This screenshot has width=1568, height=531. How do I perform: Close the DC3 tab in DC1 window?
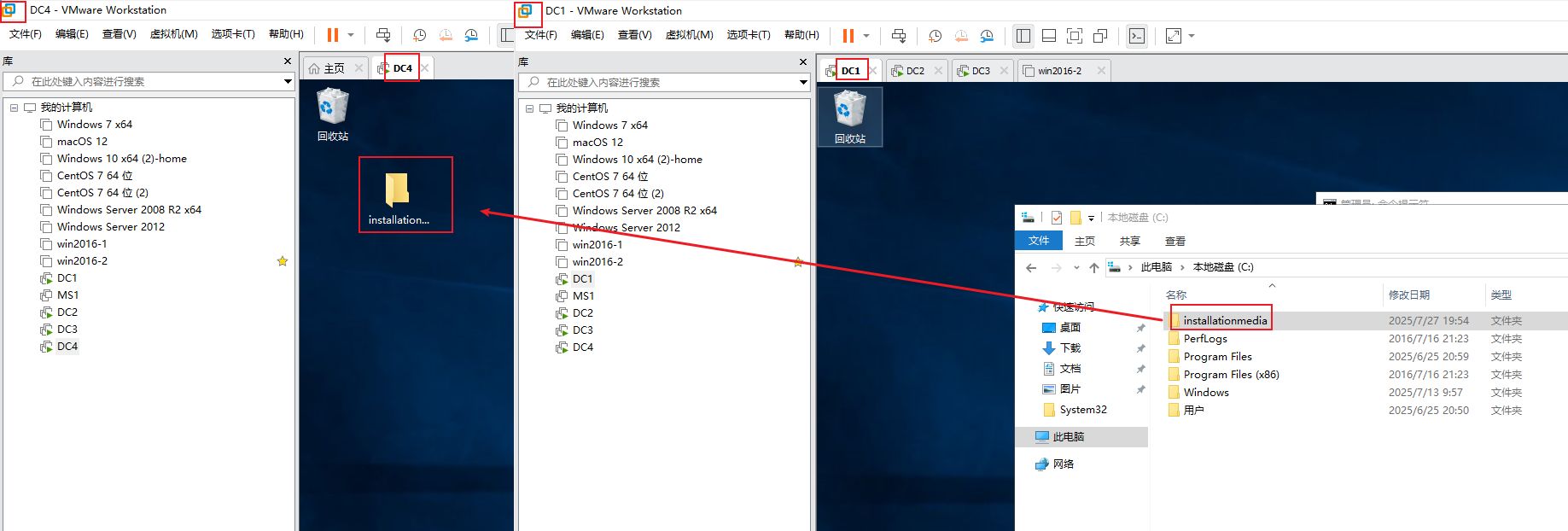[x=1004, y=71]
